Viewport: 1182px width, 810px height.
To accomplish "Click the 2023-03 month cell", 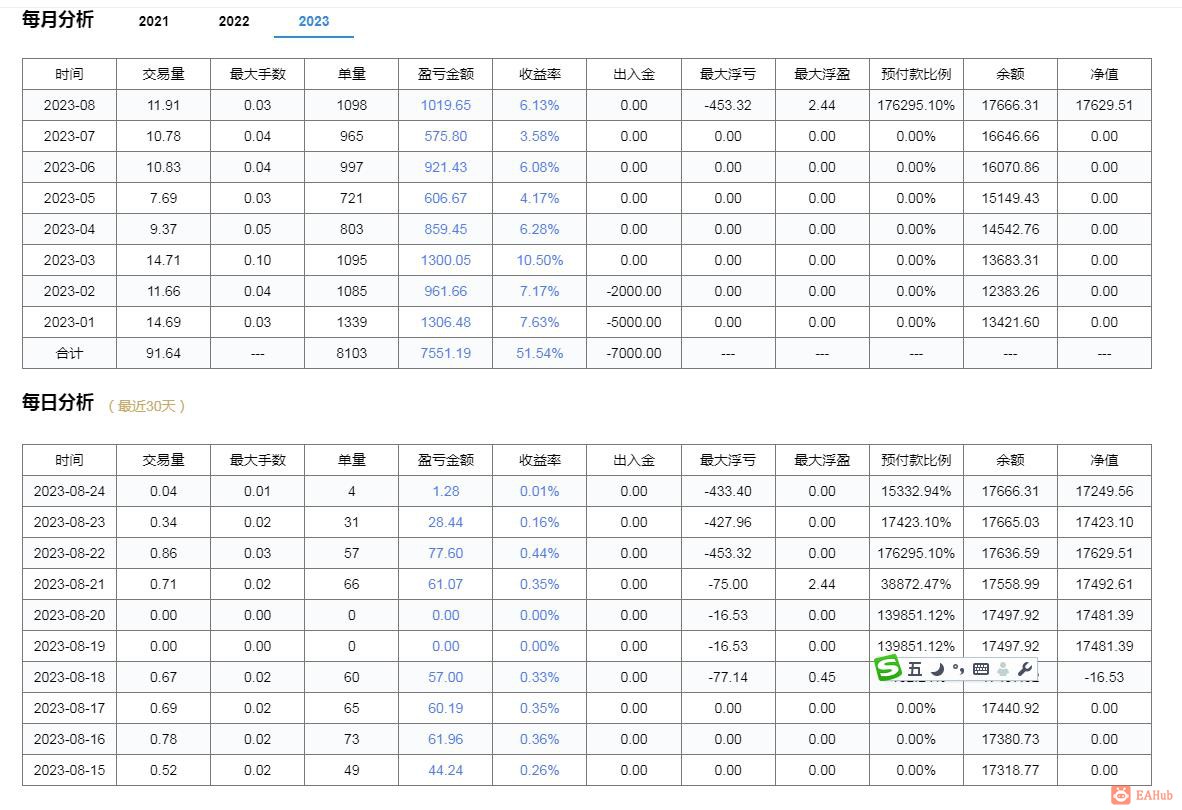I will point(70,260).
